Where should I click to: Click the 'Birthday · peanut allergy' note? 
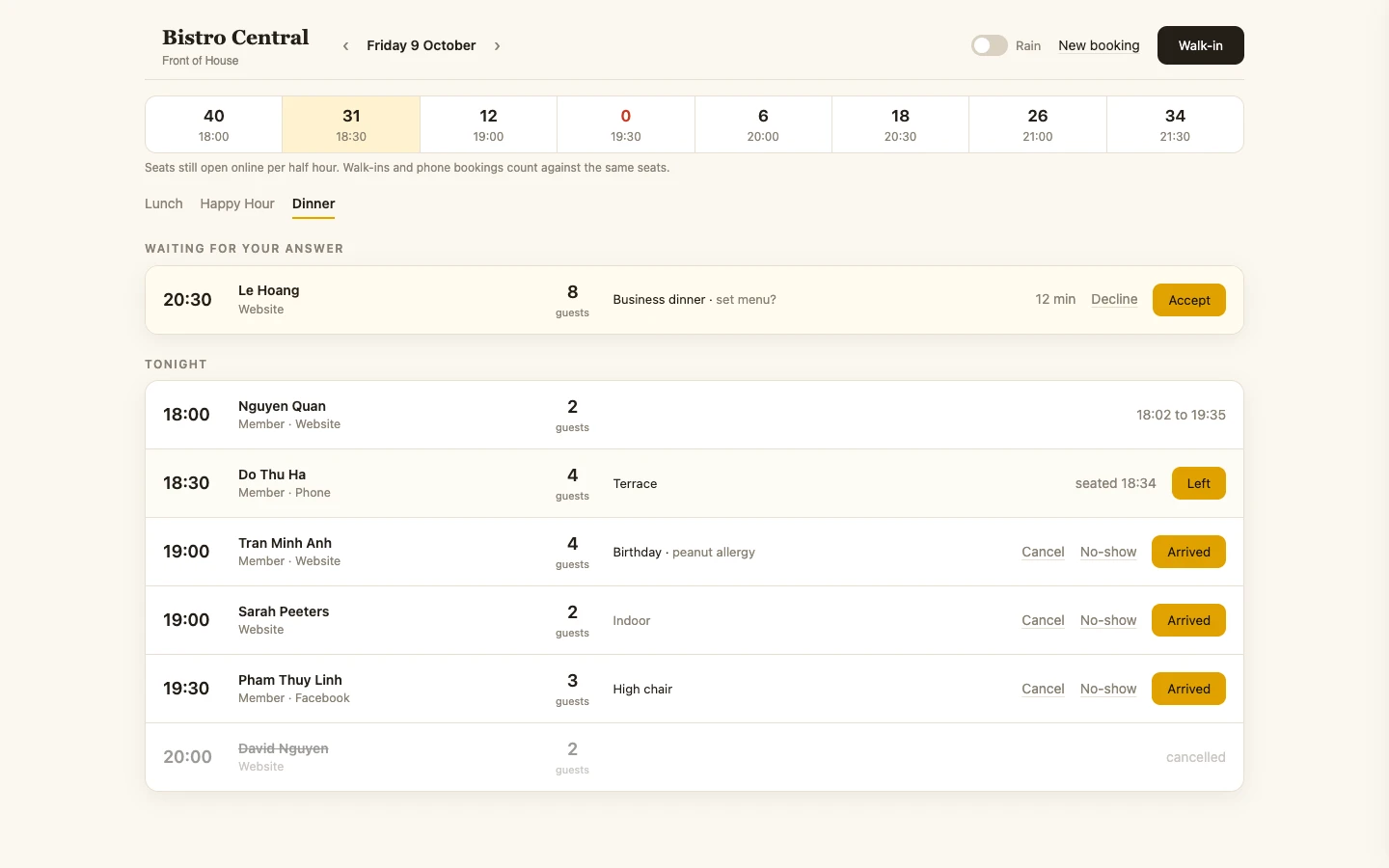click(684, 552)
